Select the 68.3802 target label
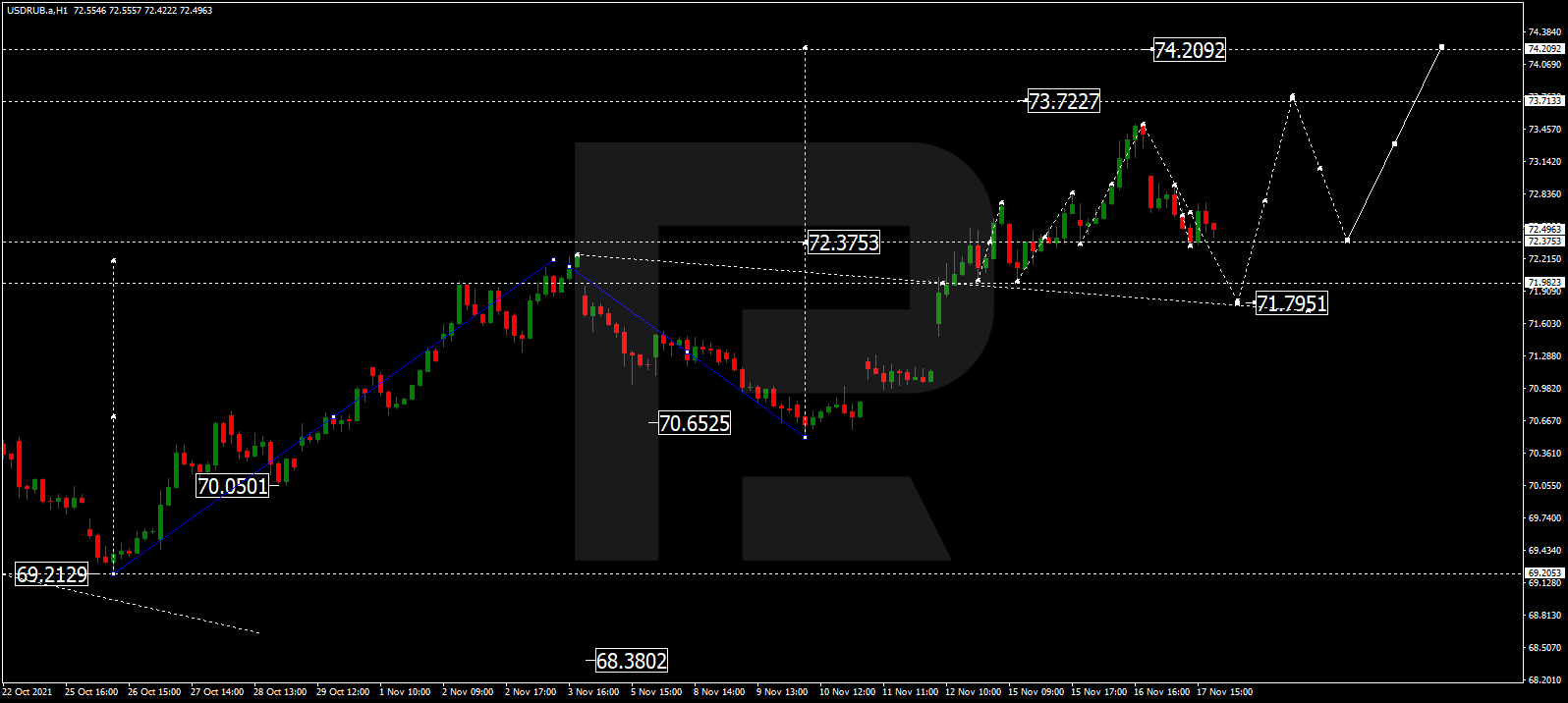 pyautogui.click(x=631, y=661)
